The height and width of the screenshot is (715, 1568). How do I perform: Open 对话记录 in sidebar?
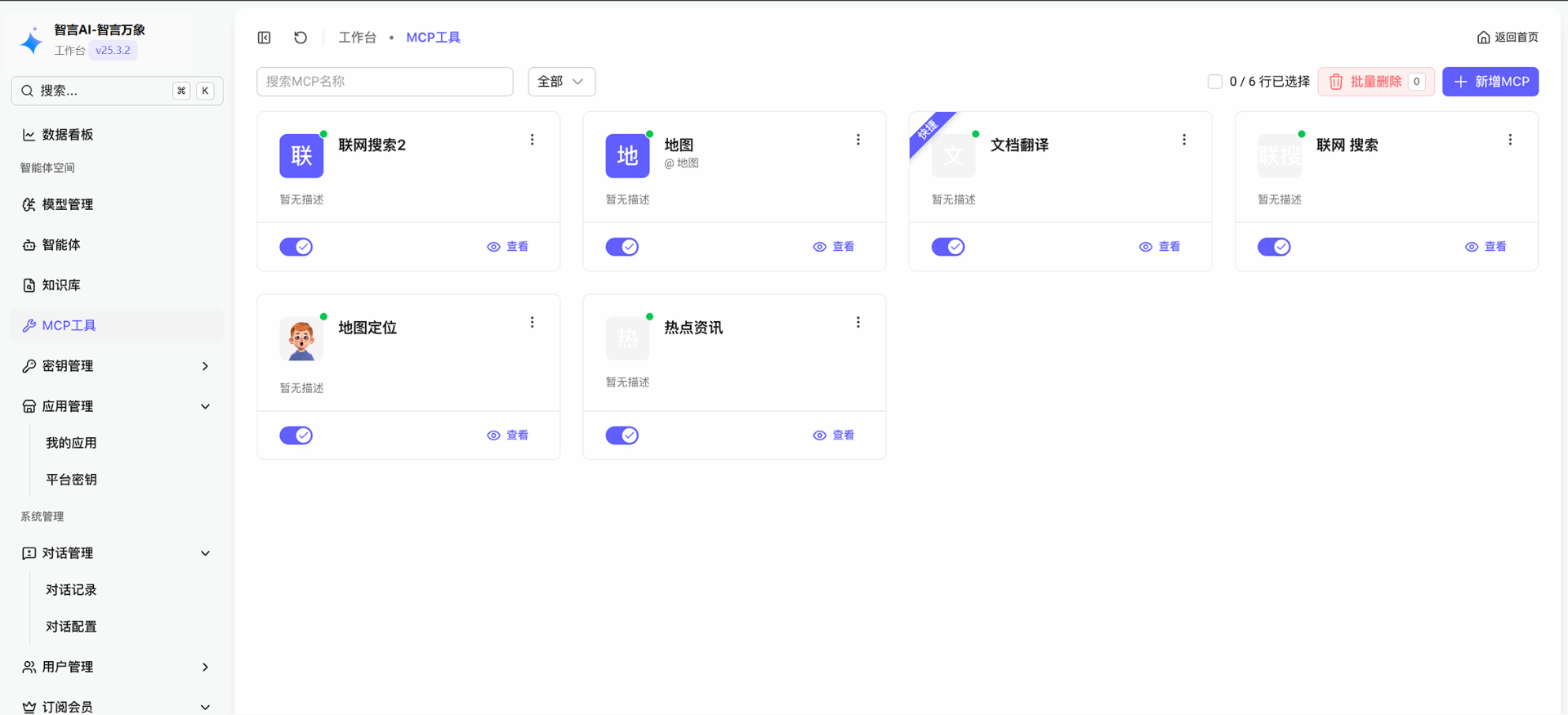coord(71,590)
